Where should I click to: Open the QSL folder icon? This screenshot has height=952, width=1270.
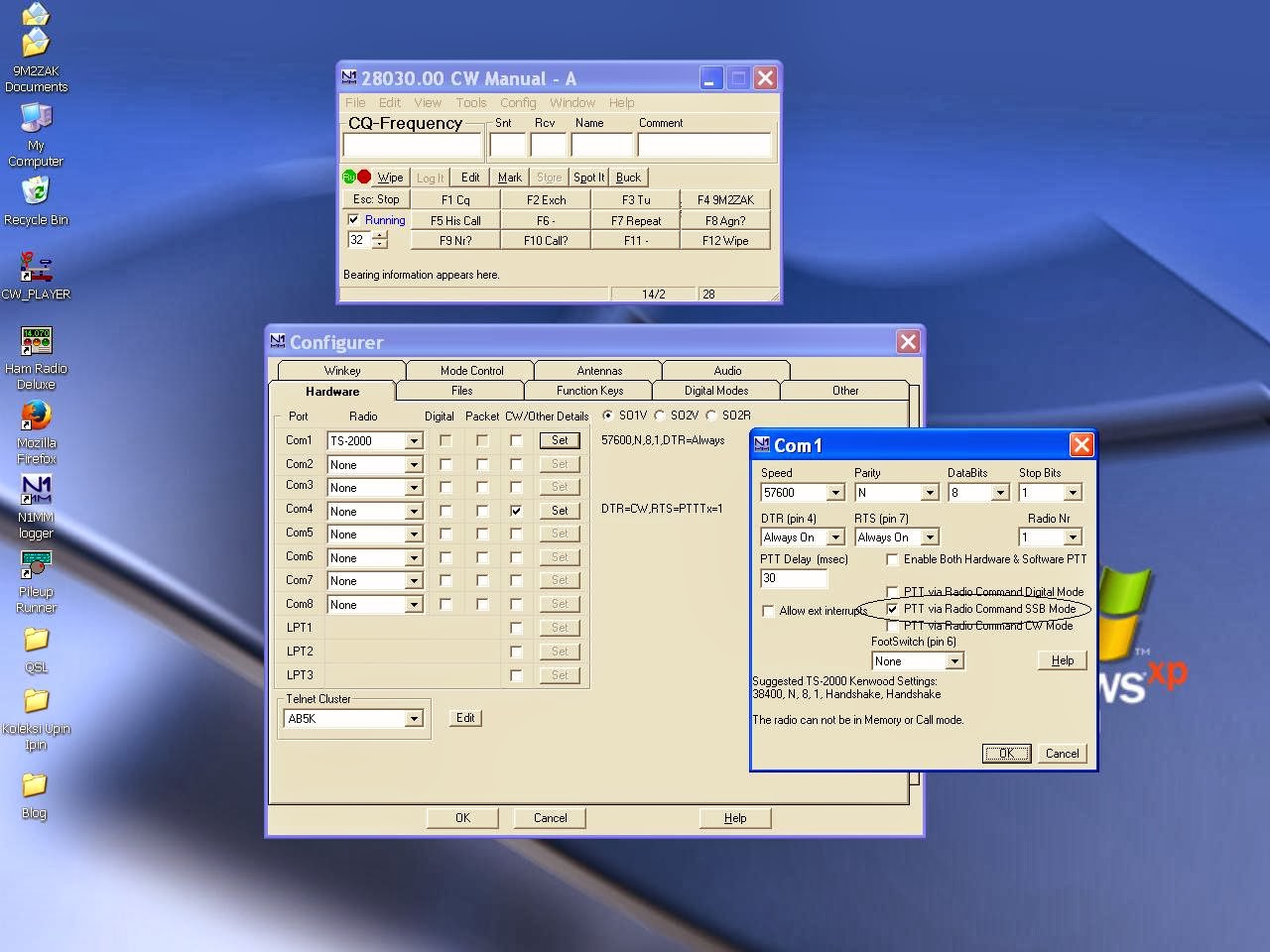(36, 640)
